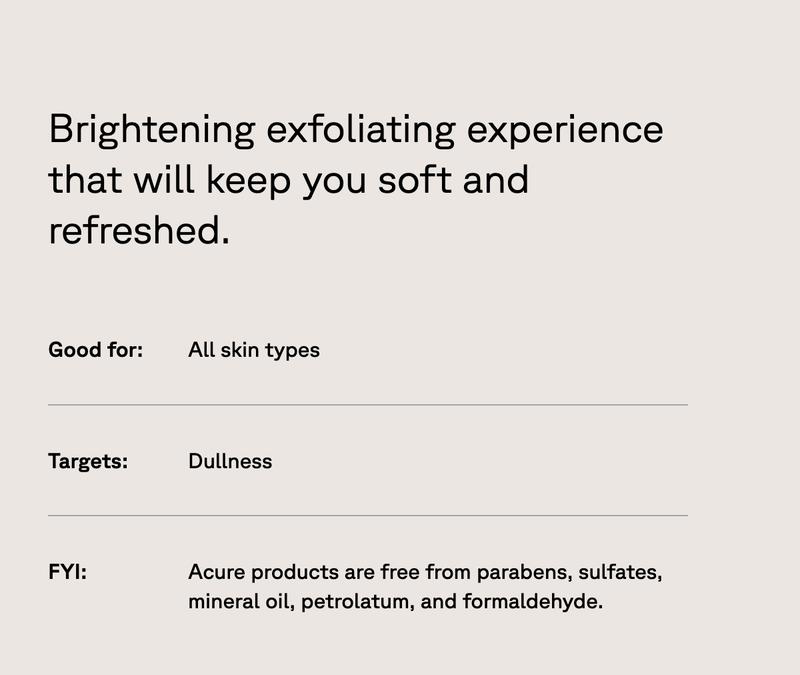This screenshot has width=800, height=675.
Task: Click the phrase "mineral oil" in the FYI text
Action: [239, 603]
